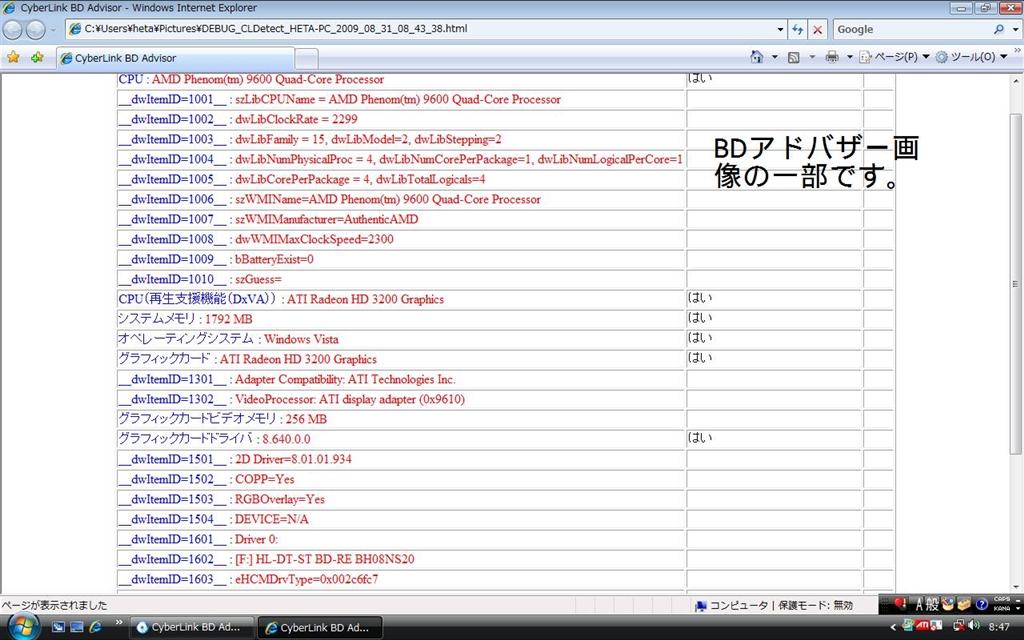1024x640 pixels.
Task: Open the recent pages dropdown beside navigation arrows
Action: 54,29
